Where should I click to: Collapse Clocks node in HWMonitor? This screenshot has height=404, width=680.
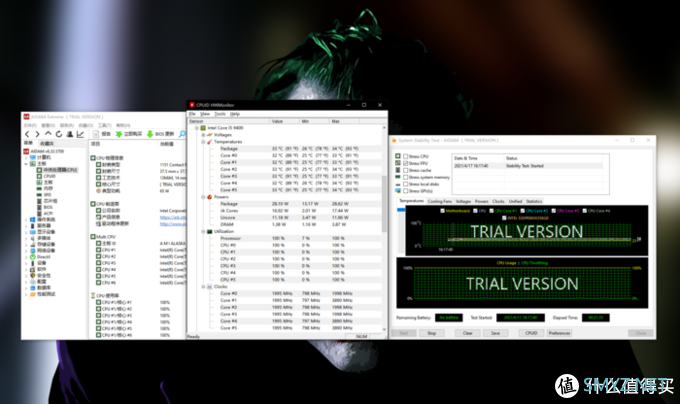(203, 287)
